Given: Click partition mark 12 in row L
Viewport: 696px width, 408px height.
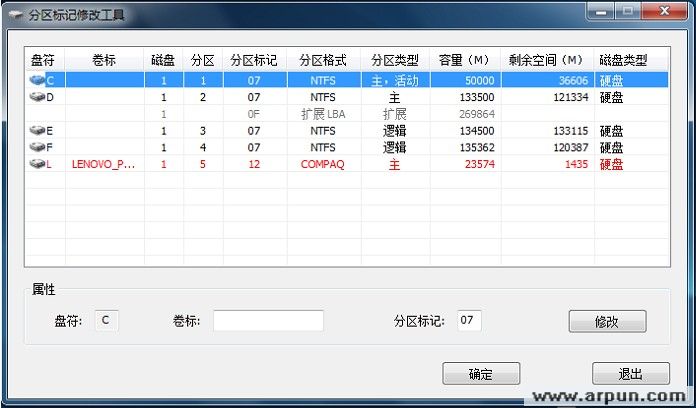Looking at the screenshot, I should click(x=254, y=164).
